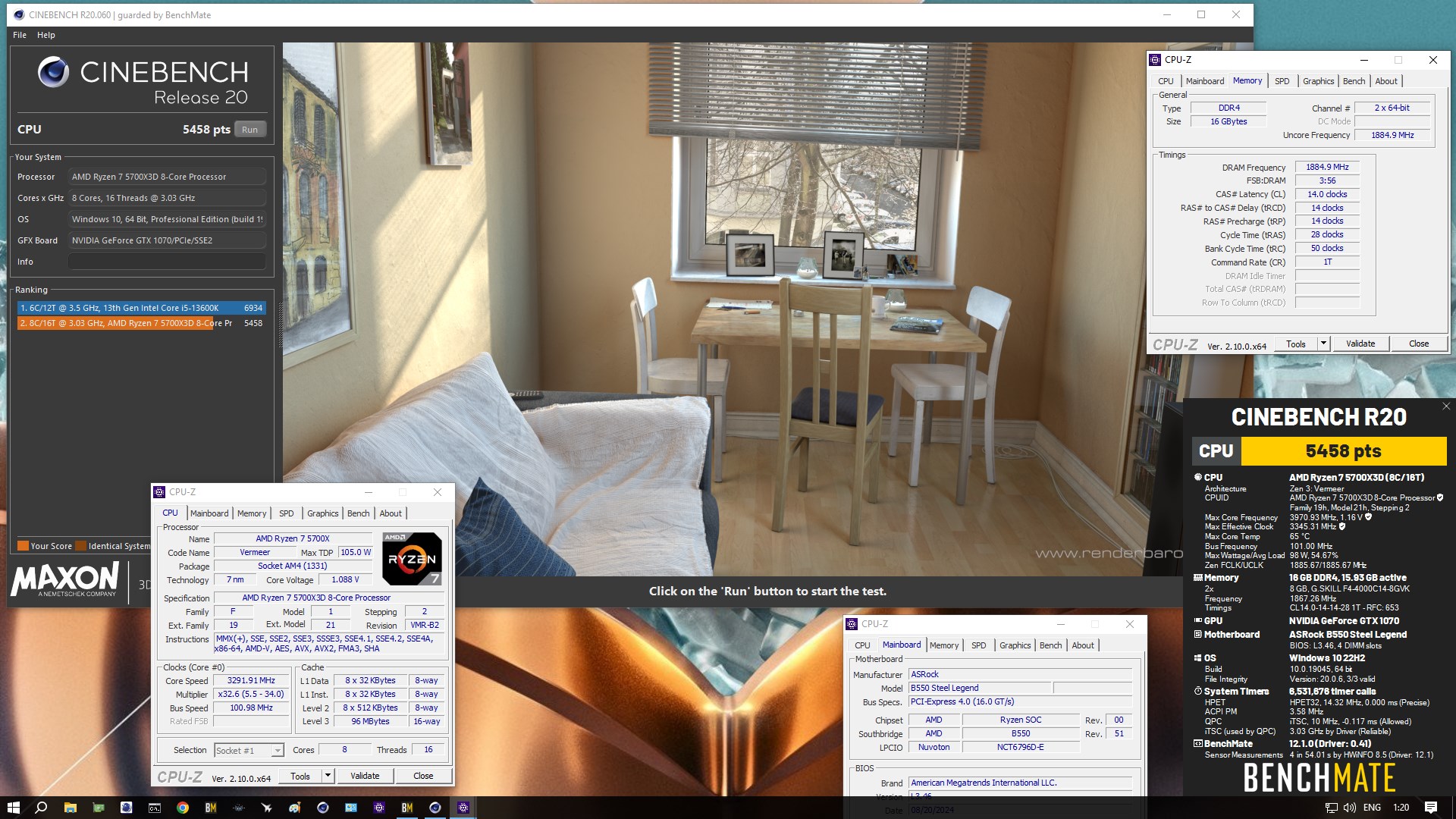The width and height of the screenshot is (1456, 819).
Task: Click Tools button in Ryzen CPU-Z window
Action: [300, 776]
